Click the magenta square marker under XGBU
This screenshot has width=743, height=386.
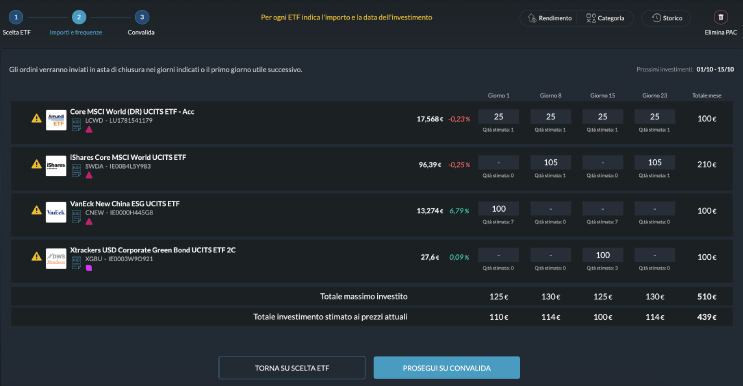point(89,268)
